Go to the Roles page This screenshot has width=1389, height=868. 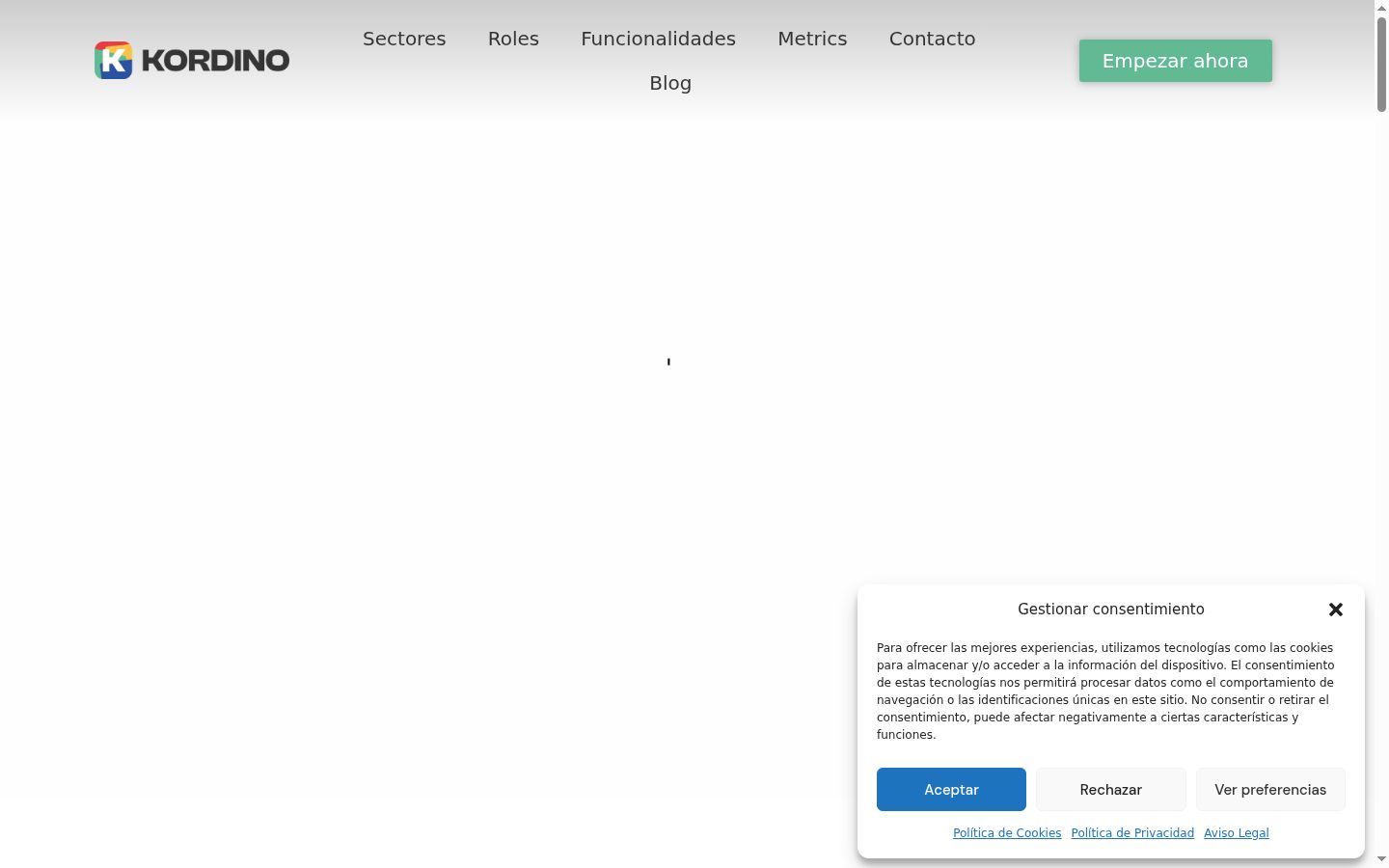point(513,39)
